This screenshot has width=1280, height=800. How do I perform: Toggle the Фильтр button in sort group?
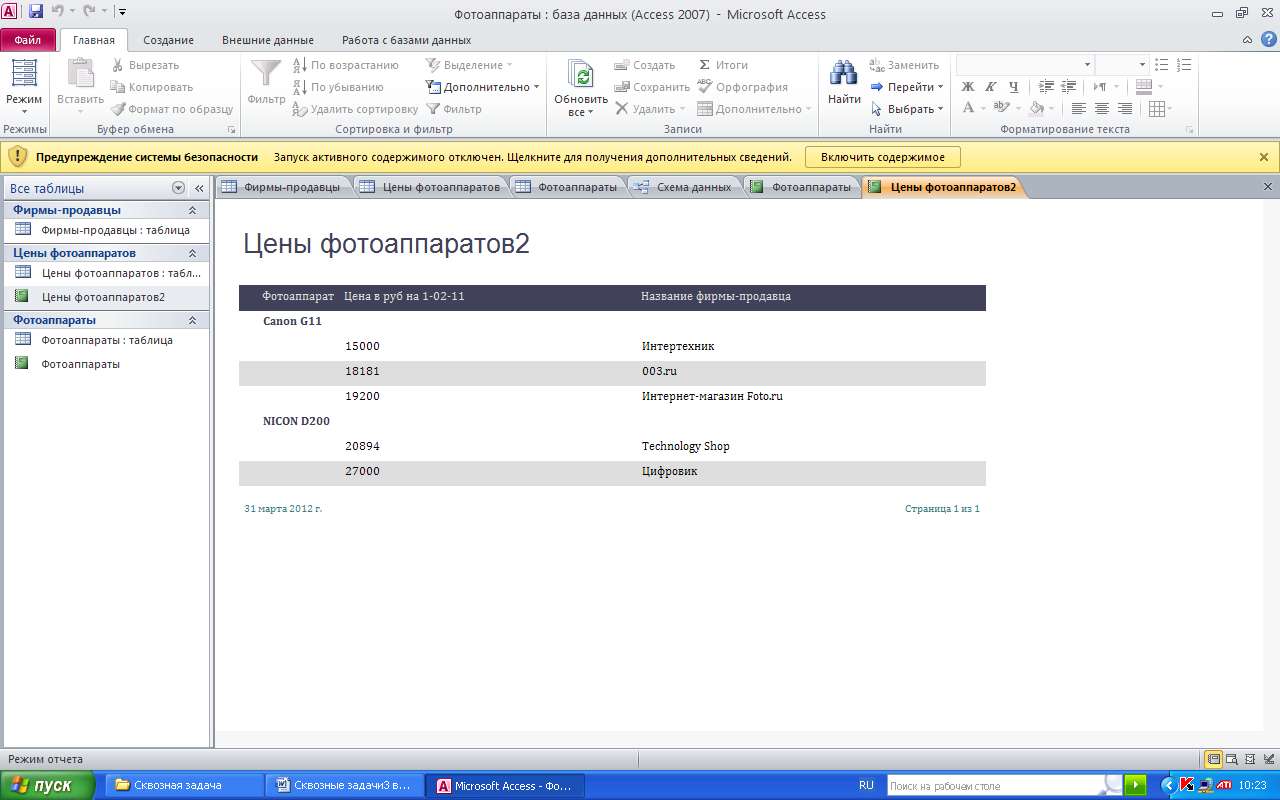(x=454, y=109)
